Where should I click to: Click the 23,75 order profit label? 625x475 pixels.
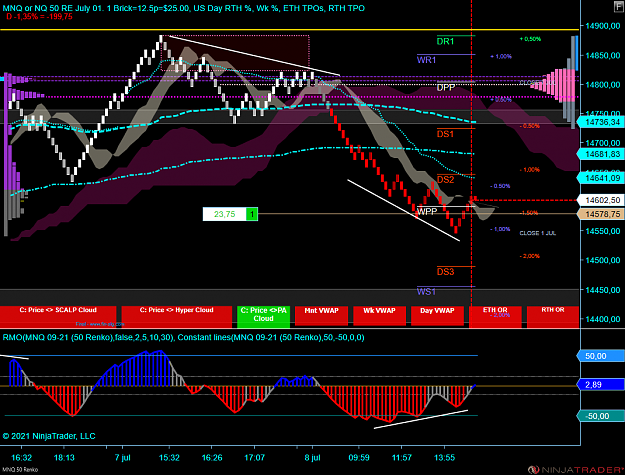tap(224, 214)
